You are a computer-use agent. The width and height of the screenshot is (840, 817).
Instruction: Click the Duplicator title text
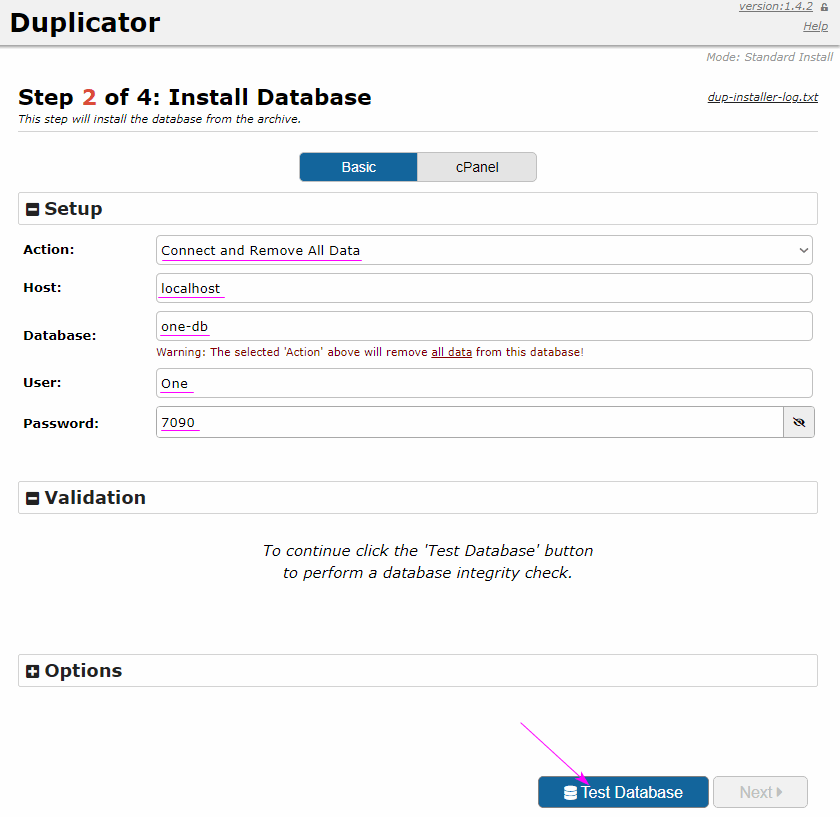tap(85, 23)
